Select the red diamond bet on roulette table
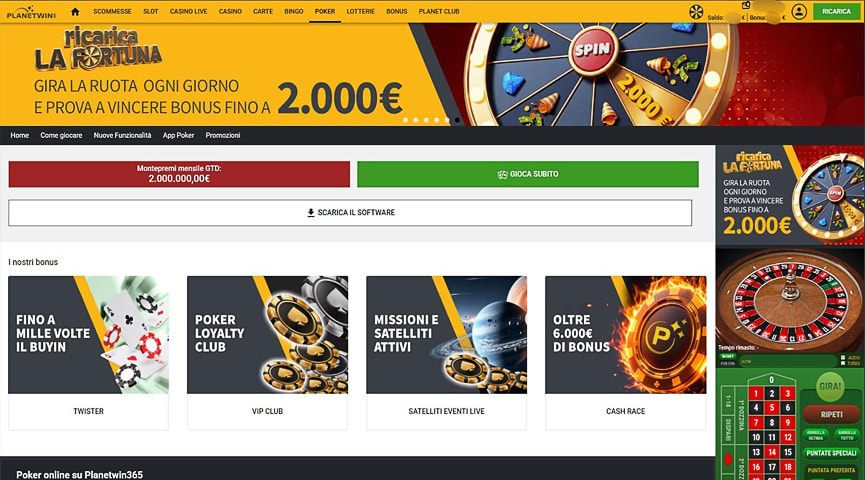Viewport: 865px width, 480px height. (729, 459)
